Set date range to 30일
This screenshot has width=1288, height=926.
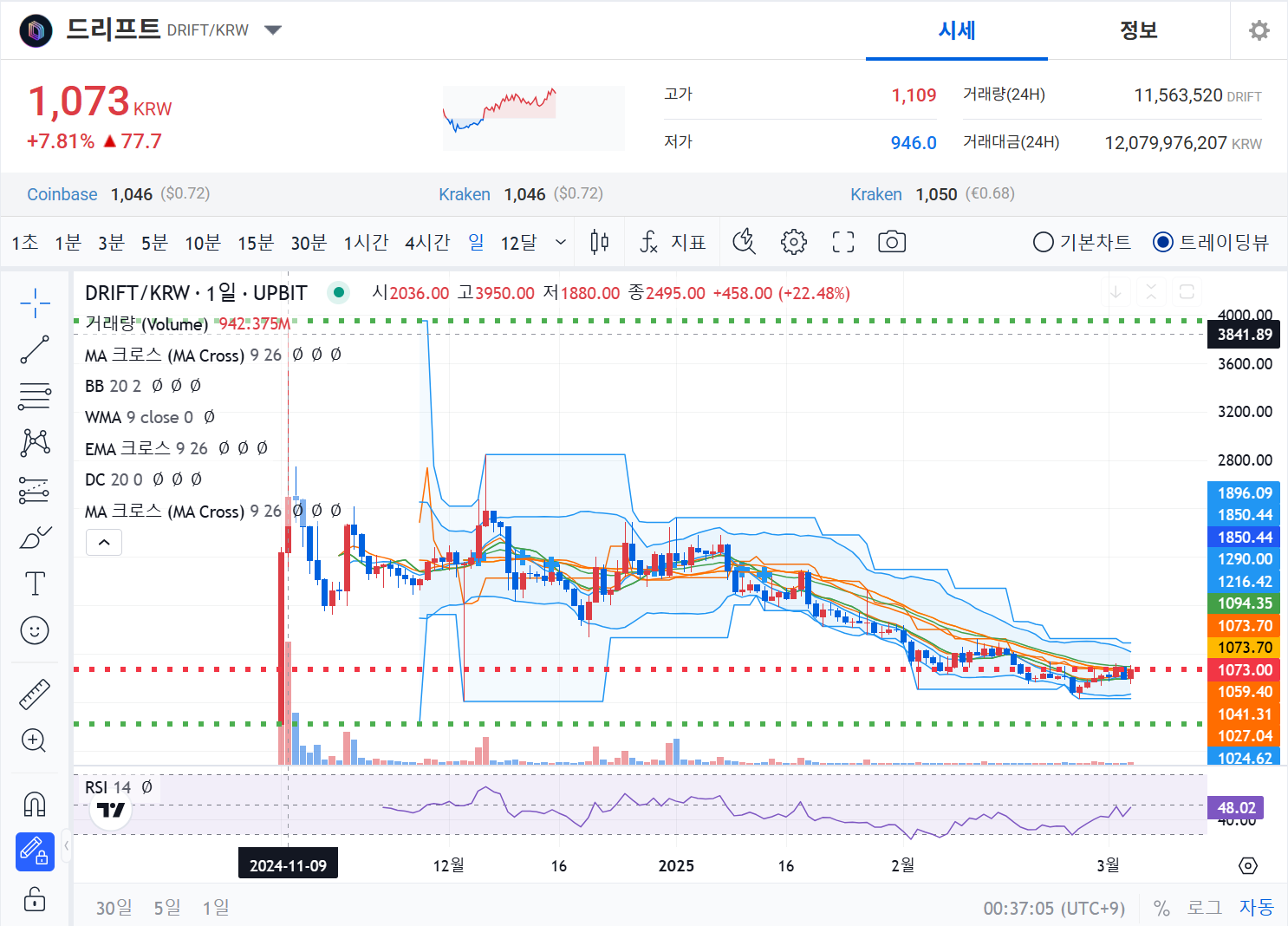pyautogui.click(x=114, y=908)
